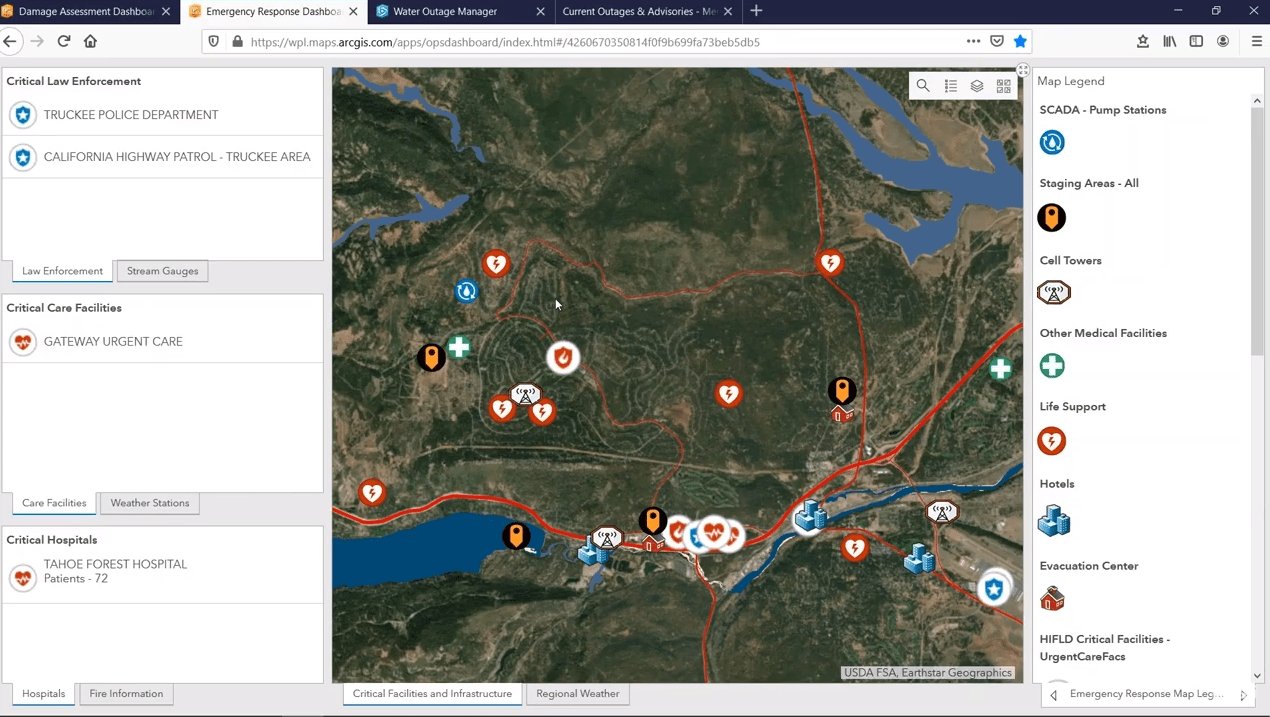The height and width of the screenshot is (717, 1270).
Task: Show site security lock information
Action: click(237, 42)
